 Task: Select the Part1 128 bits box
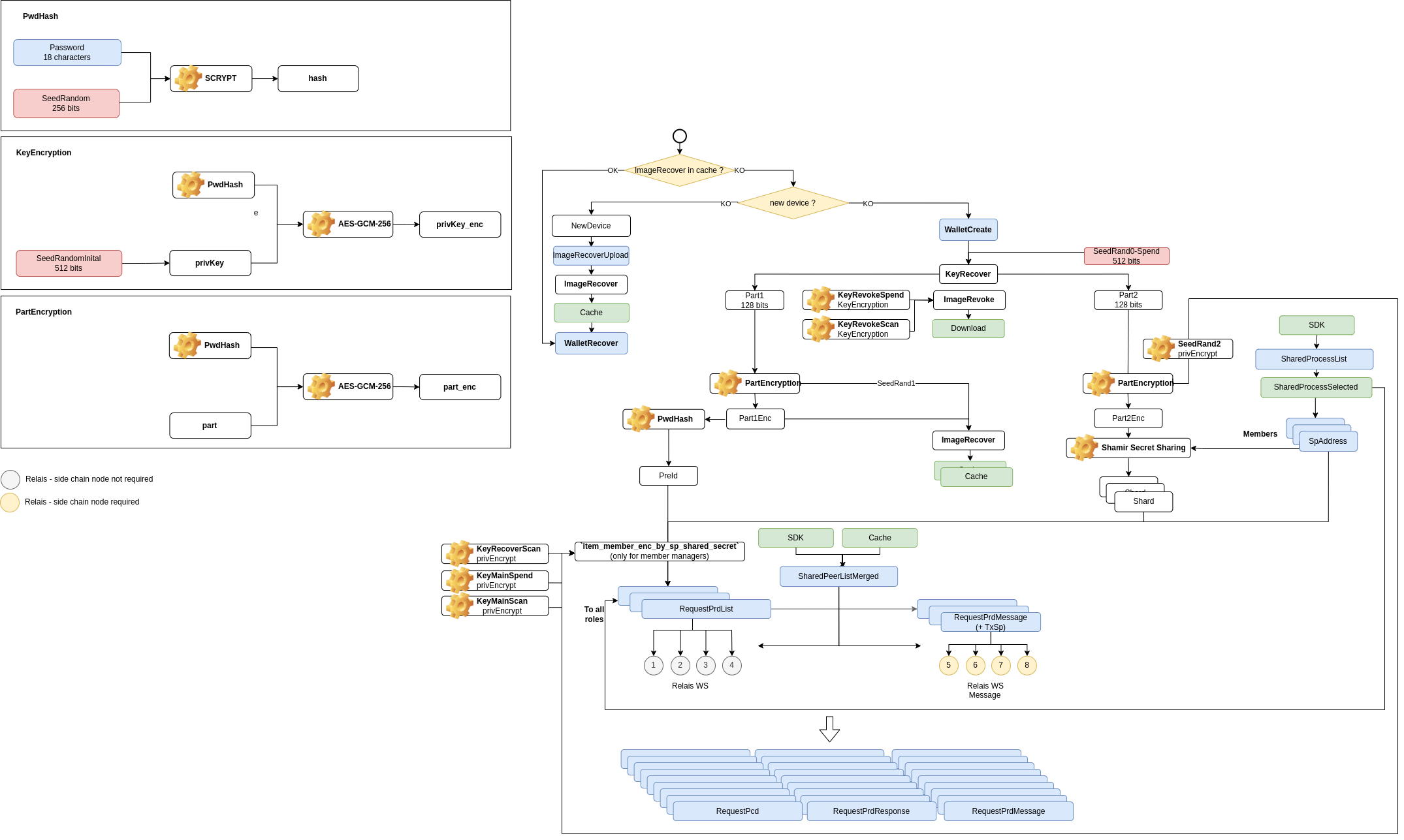pyautogui.click(x=755, y=300)
